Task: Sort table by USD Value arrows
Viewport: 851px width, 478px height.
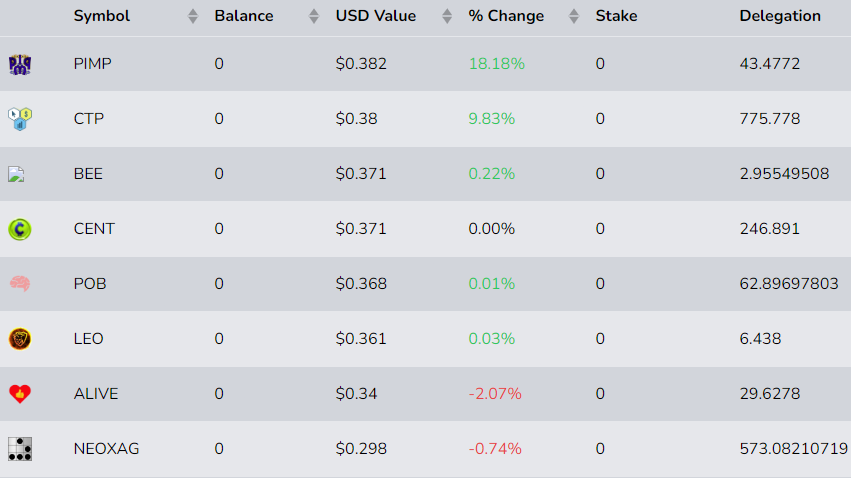Action: point(447,16)
